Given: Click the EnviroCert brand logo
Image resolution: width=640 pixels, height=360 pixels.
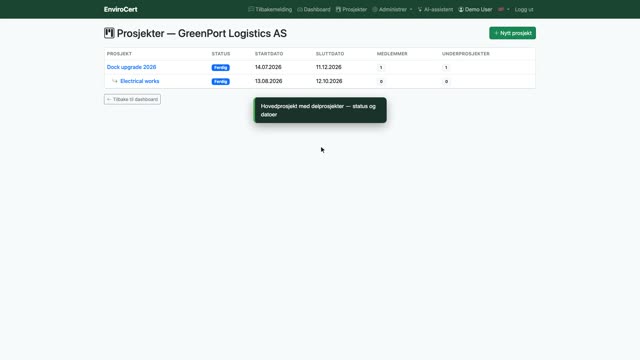Looking at the screenshot, I should tap(120, 9).
